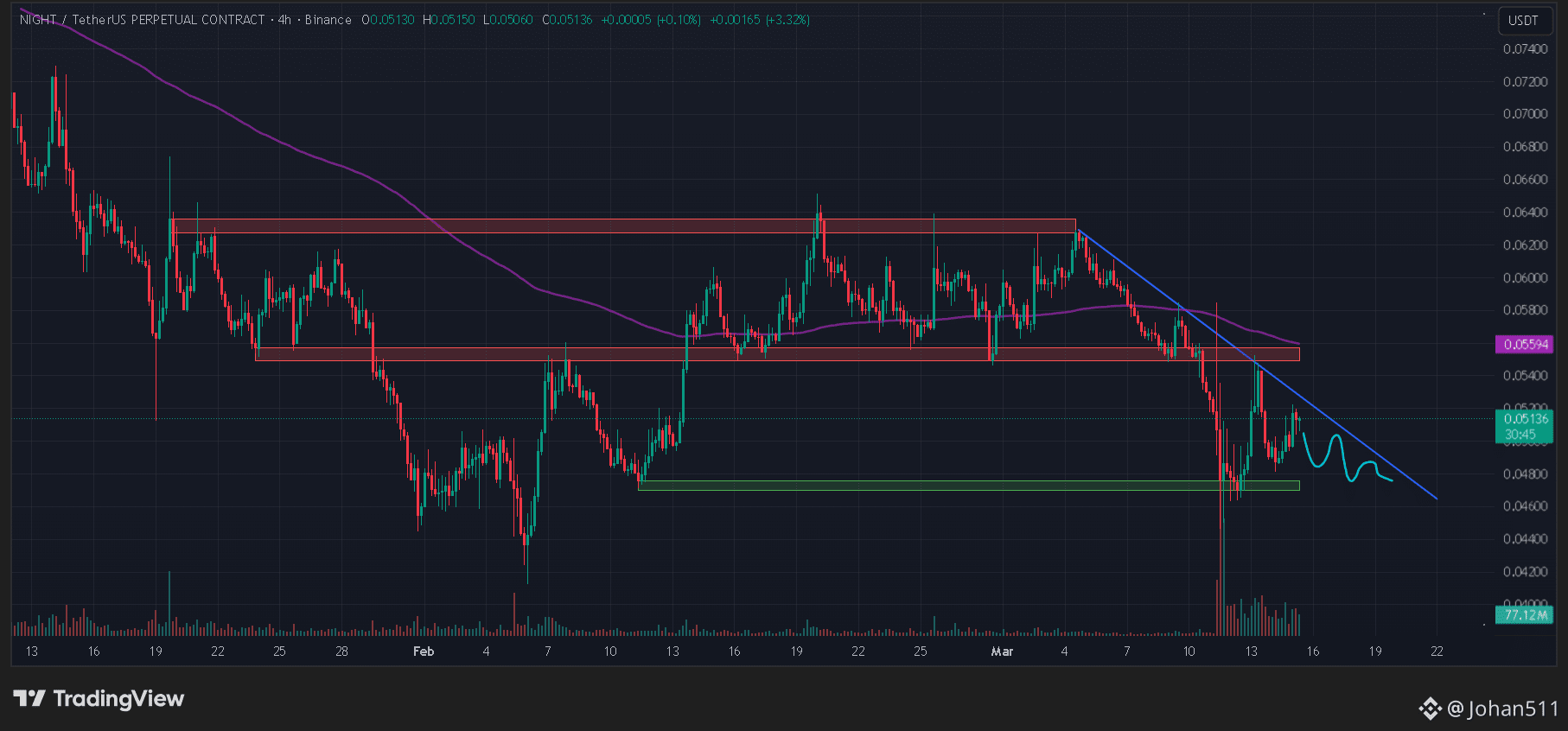Click the 0.06400 price scale label
The image size is (1568, 731).
pyautogui.click(x=1525, y=213)
